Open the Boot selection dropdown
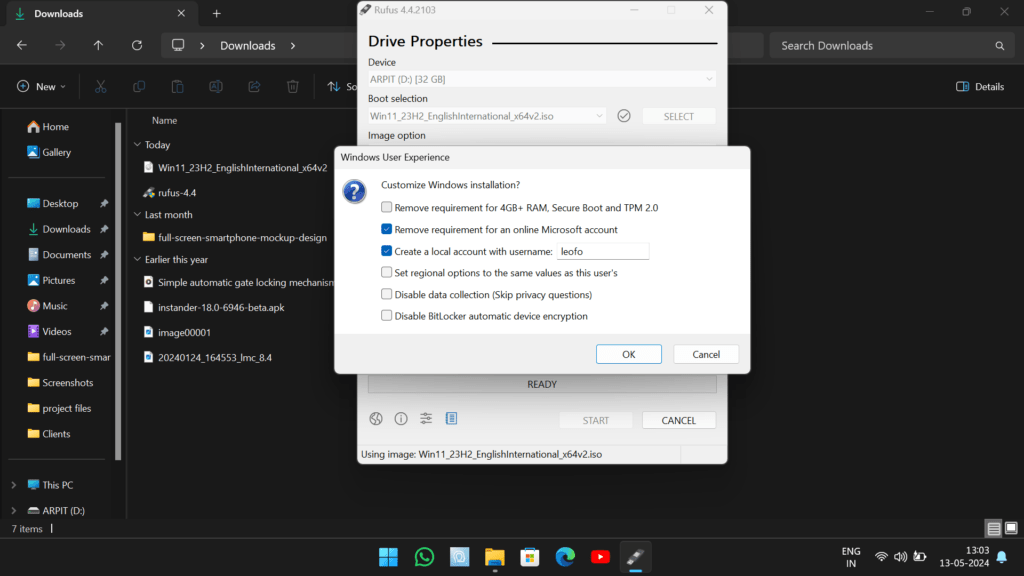The width and height of the screenshot is (1024, 576). pyautogui.click(x=487, y=116)
